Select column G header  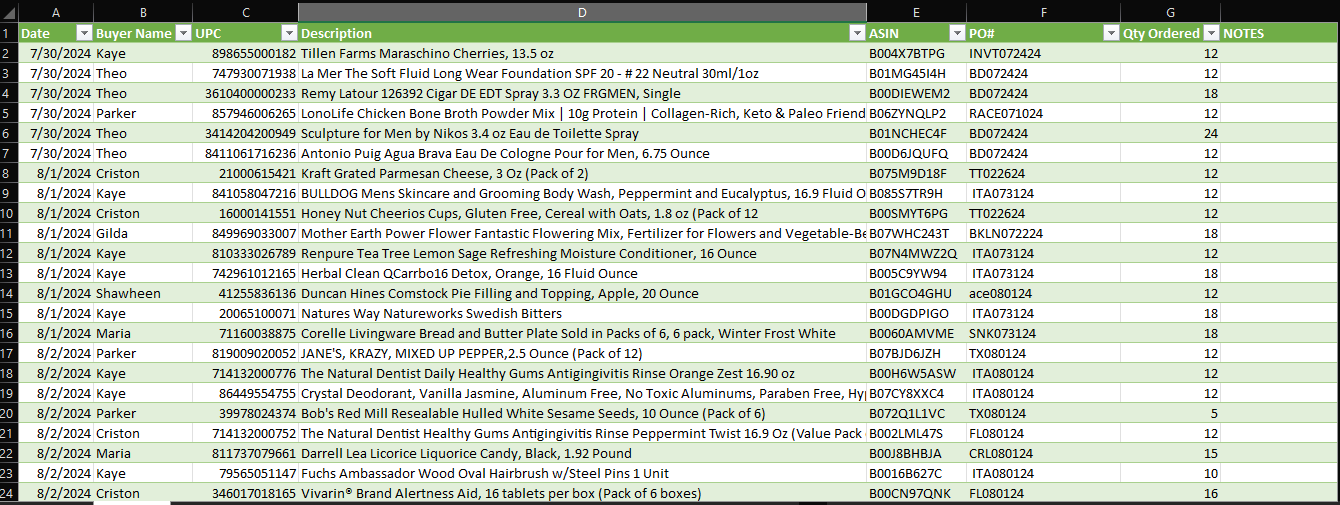[1170, 11]
